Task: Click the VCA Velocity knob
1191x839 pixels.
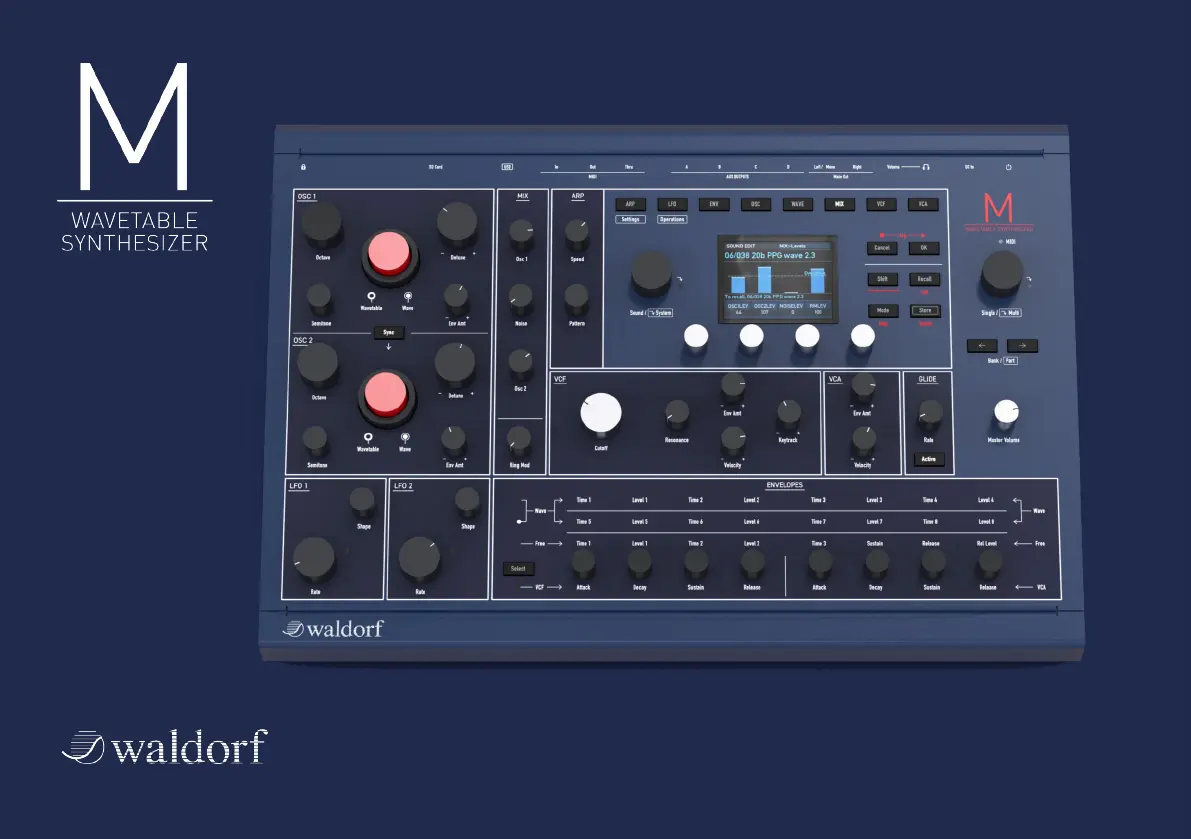Action: (x=863, y=440)
